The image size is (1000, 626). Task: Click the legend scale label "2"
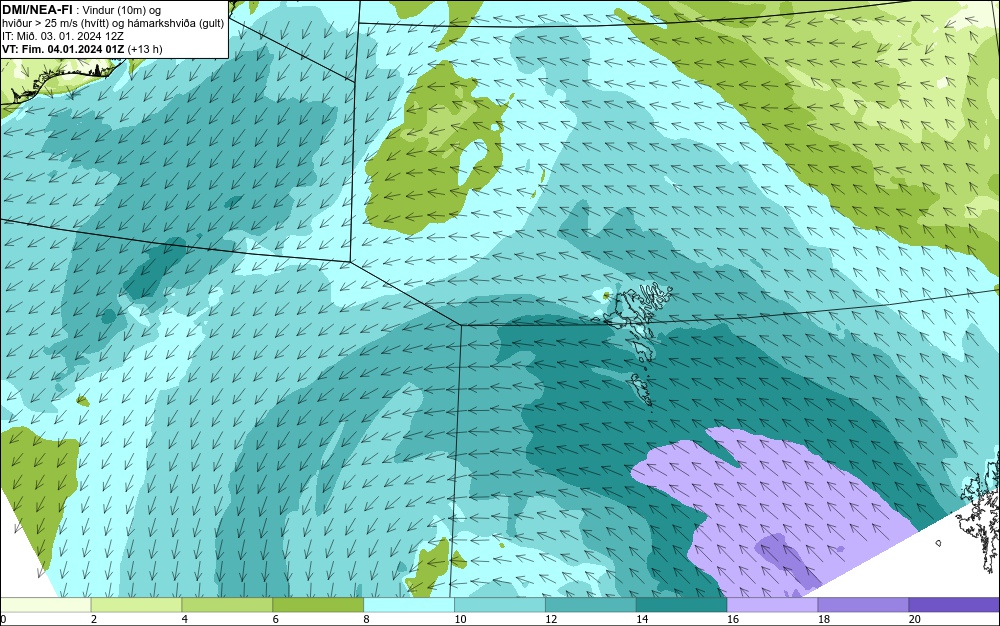click(x=94, y=619)
